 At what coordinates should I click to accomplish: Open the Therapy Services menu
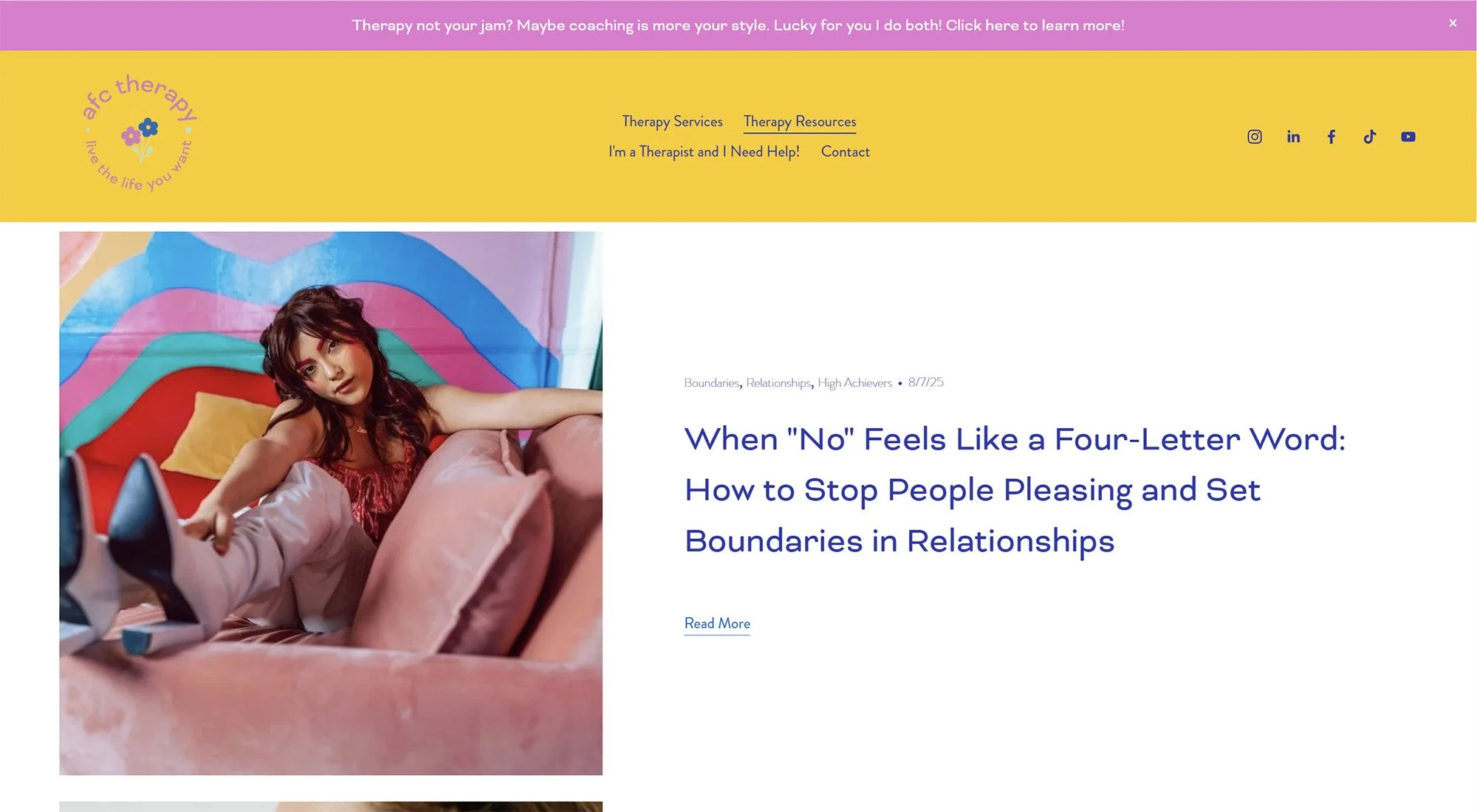tap(672, 121)
